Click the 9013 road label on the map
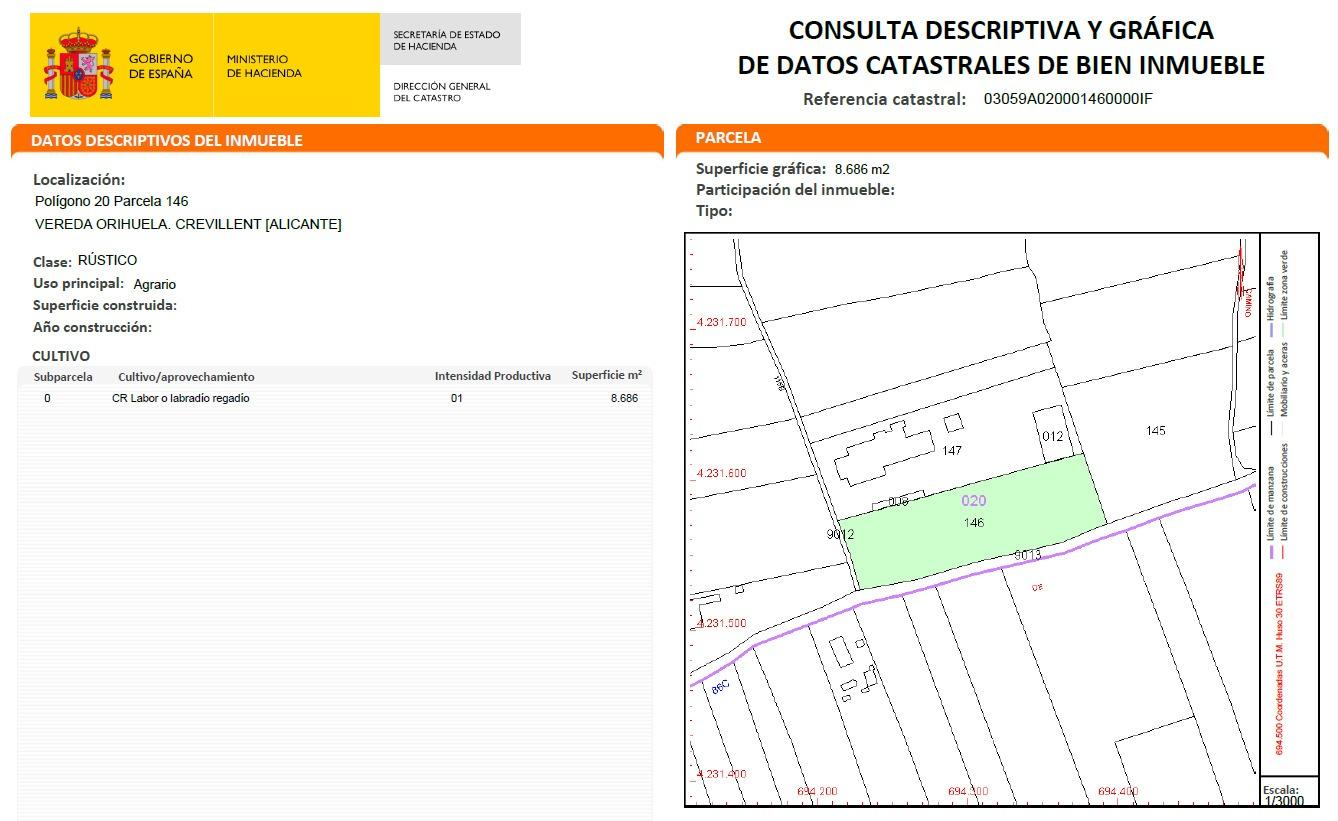The height and width of the screenshot is (821, 1338). [x=1027, y=555]
